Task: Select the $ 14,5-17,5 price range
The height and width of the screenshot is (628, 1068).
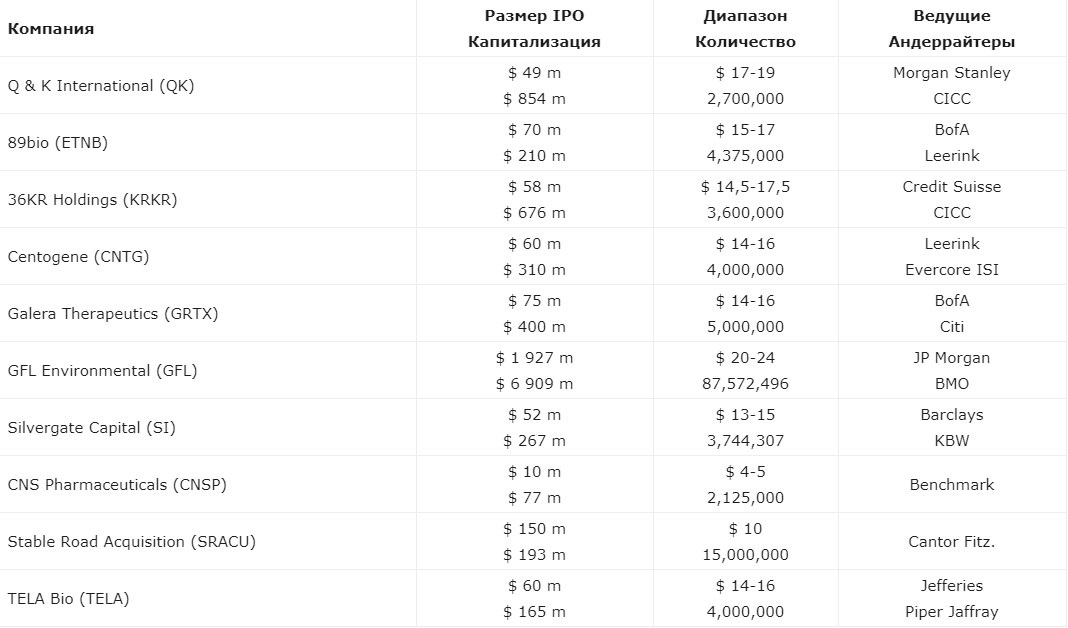Action: (745, 187)
